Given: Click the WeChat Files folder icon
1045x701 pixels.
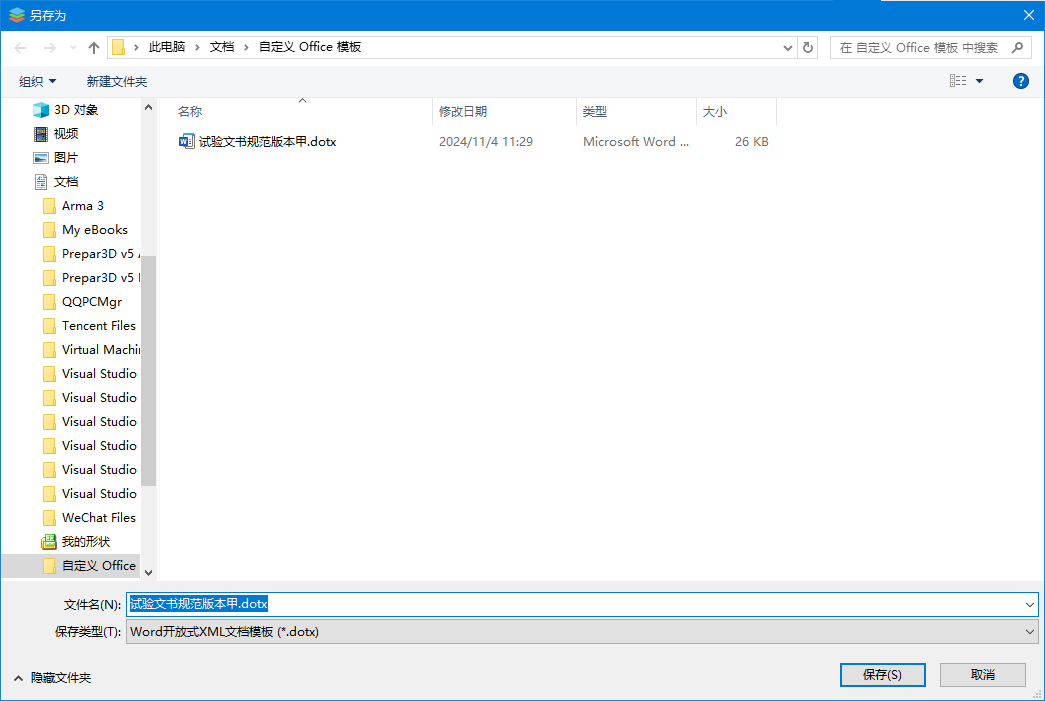Looking at the screenshot, I should pyautogui.click(x=49, y=518).
